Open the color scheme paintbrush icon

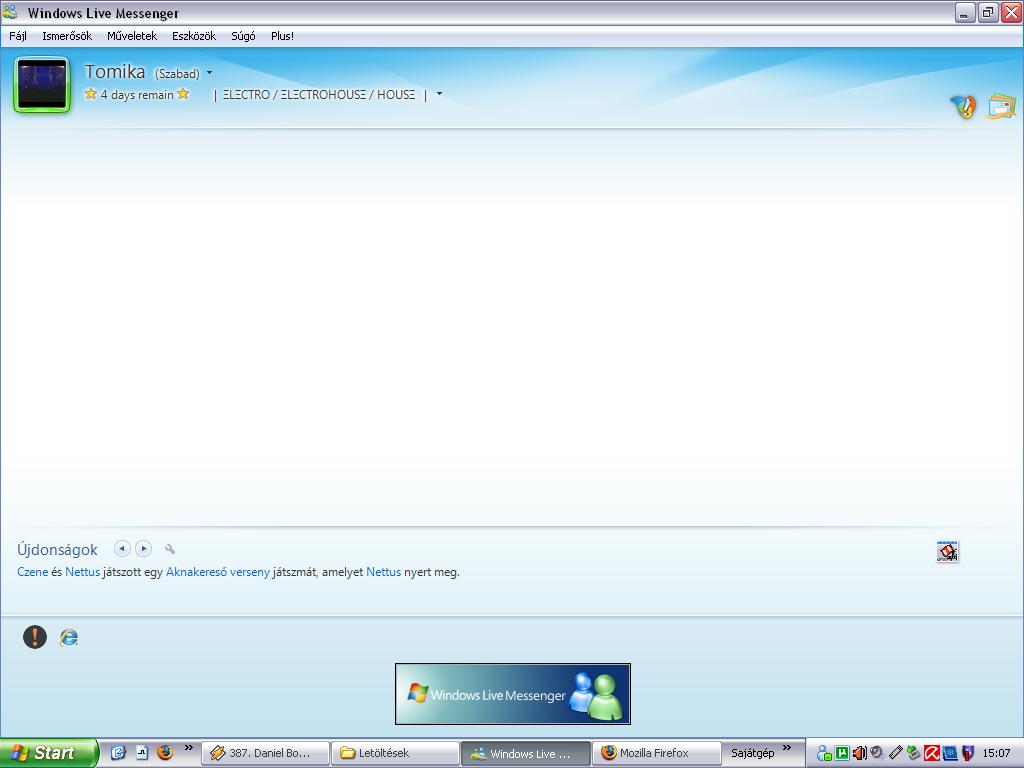point(963,106)
